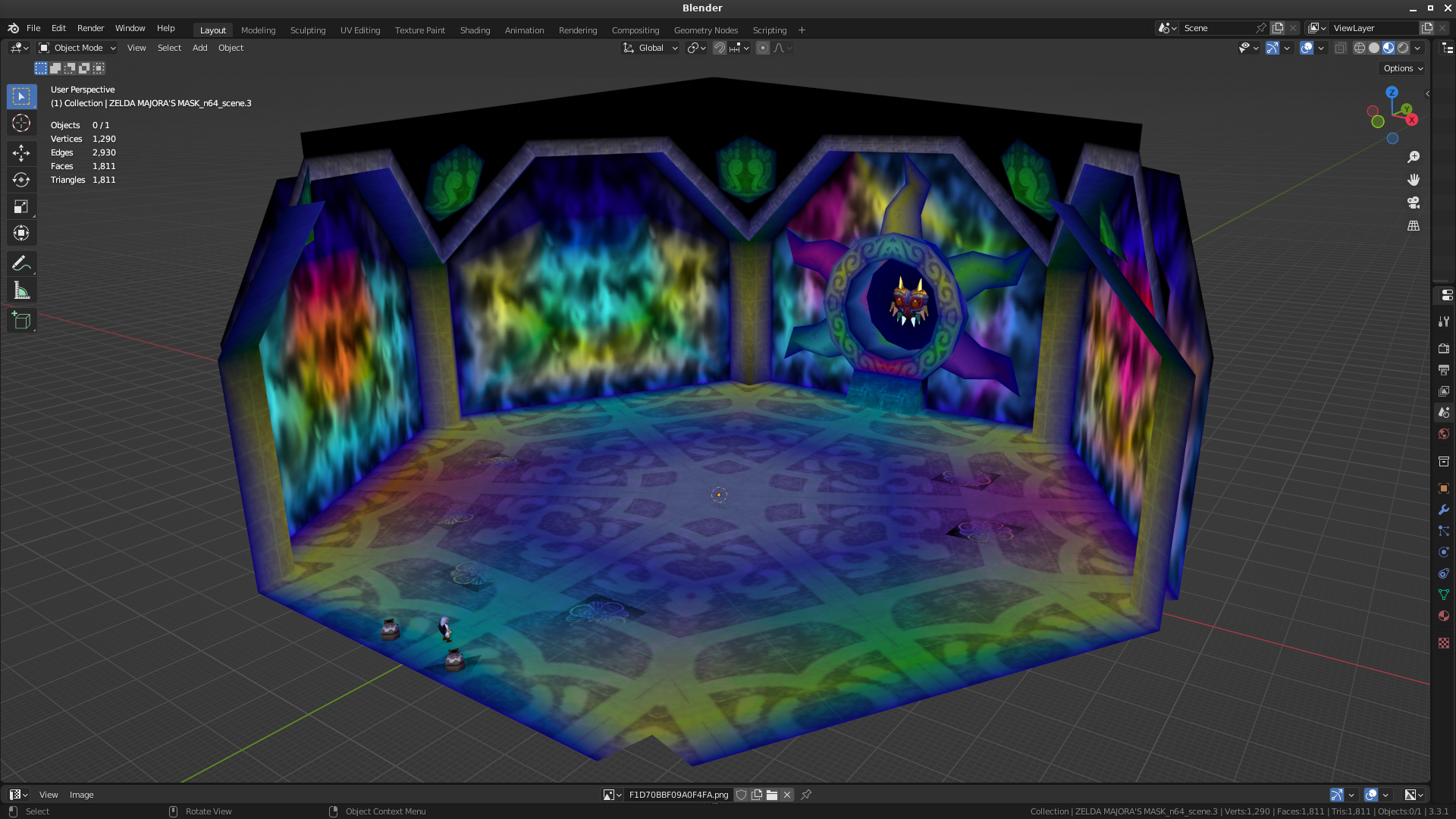Screen dimensions: 1456x819
Task: Activate the Annotate pencil tool
Action: (20, 264)
